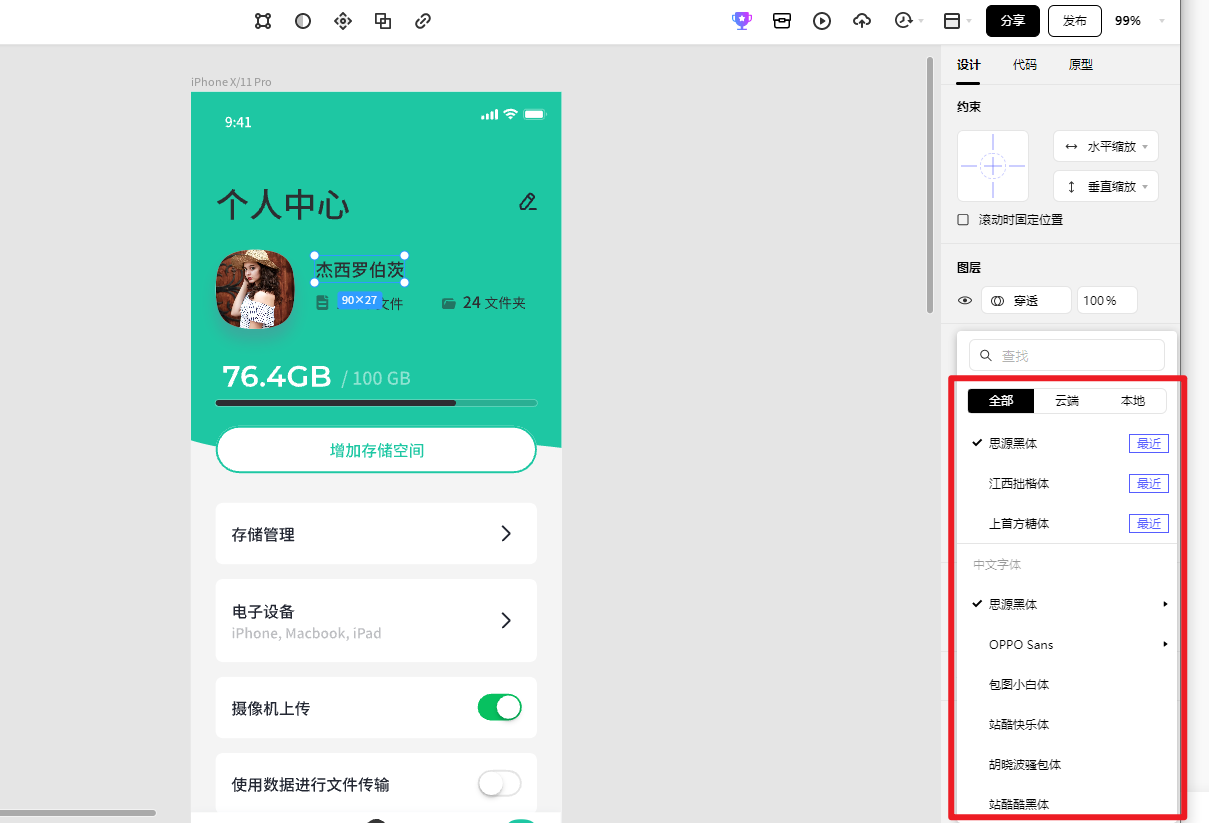Click the 增加存储空间 button
The image size is (1209, 823).
(x=376, y=450)
